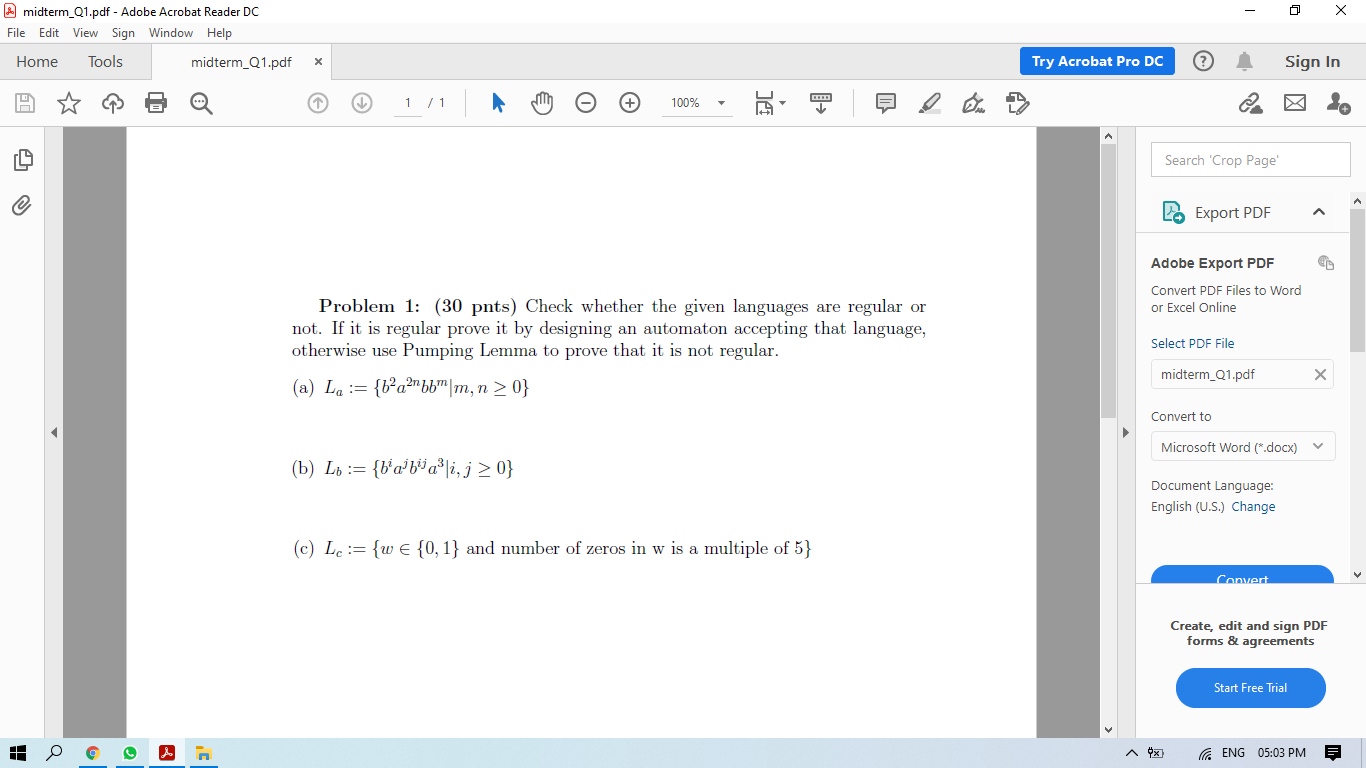Screen dimensions: 1366x768
Task: Open the Highlight text tool
Action: (929, 103)
